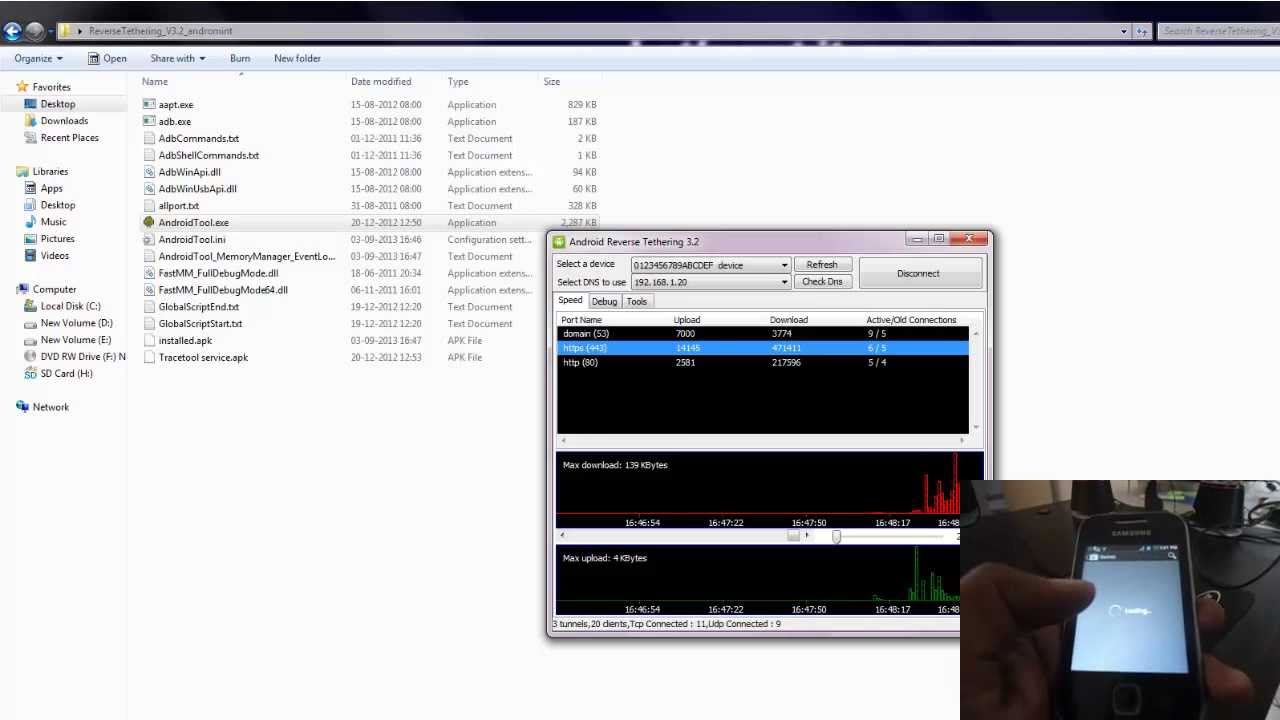Open the Organize dropdown menu

[38, 59]
